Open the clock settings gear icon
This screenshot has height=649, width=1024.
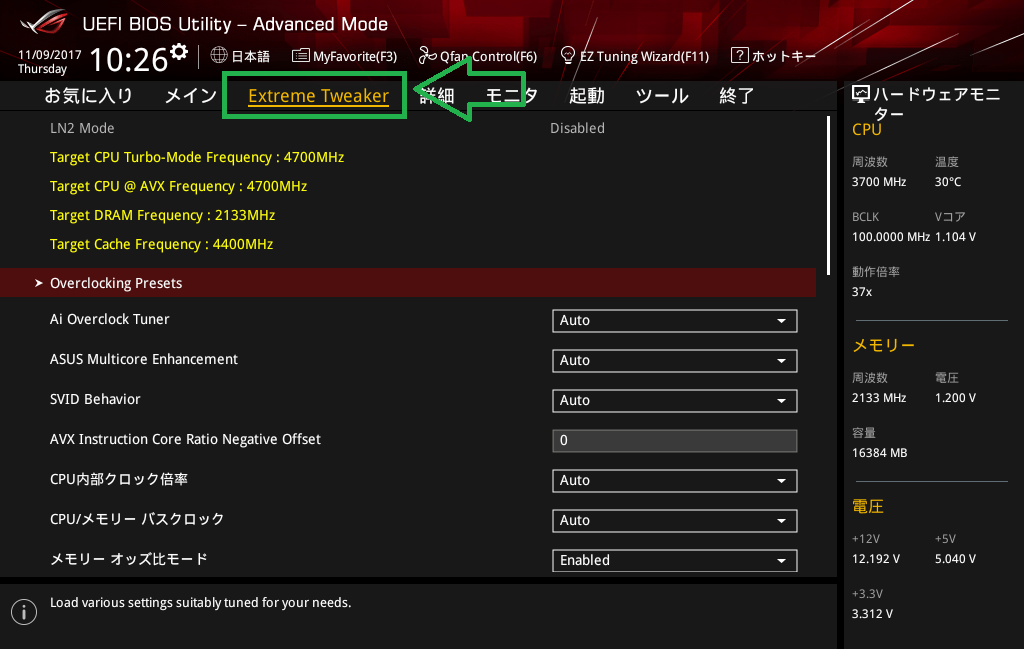click(x=179, y=51)
